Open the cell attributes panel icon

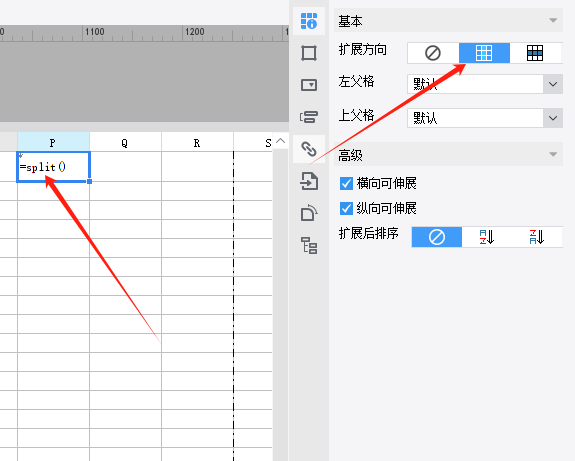click(x=309, y=21)
